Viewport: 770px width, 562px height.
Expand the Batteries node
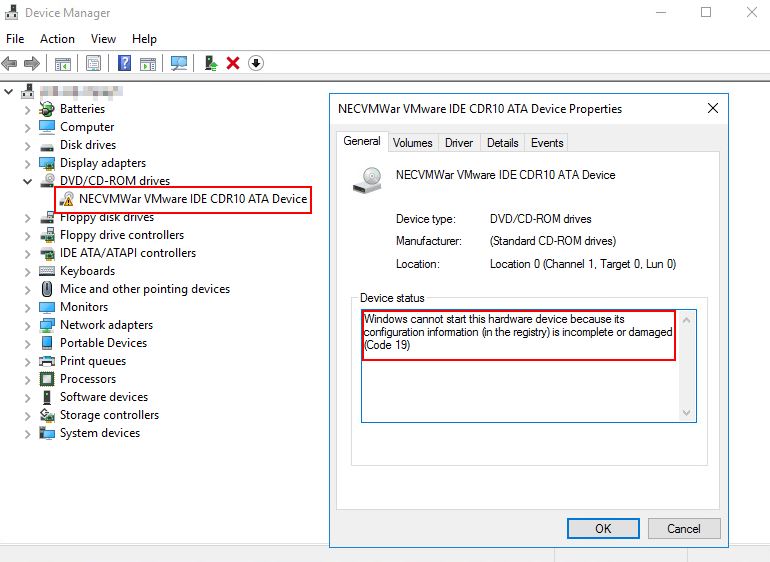[x=28, y=110]
